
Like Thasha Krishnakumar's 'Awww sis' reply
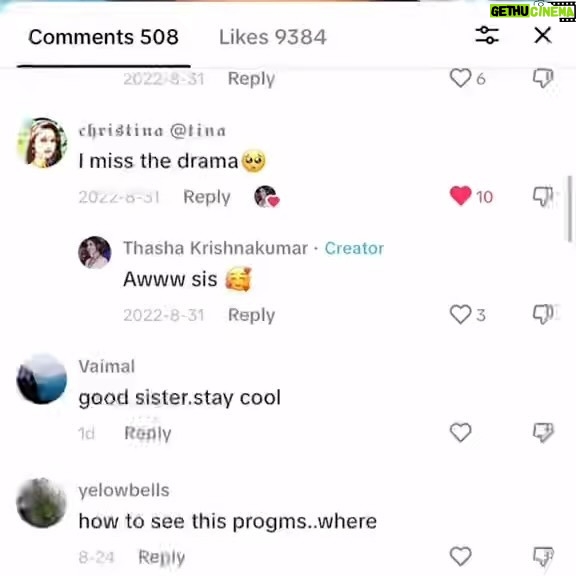point(460,314)
